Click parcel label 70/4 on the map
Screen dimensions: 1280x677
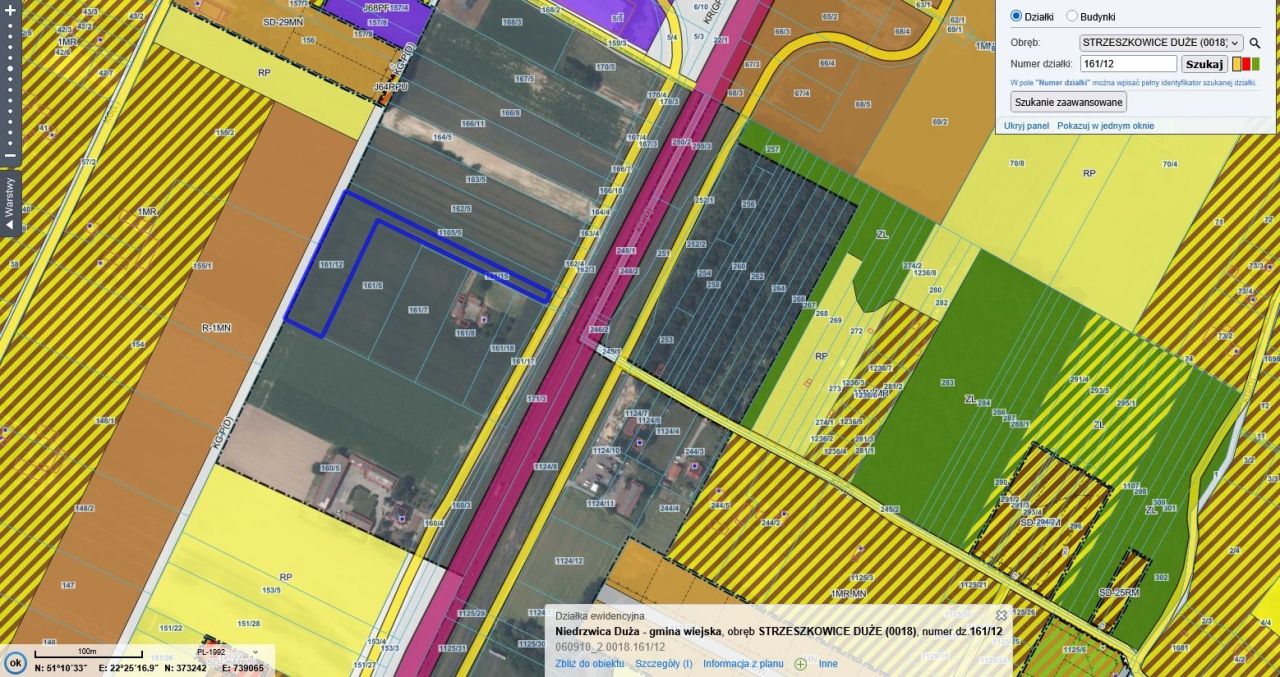(1169, 164)
